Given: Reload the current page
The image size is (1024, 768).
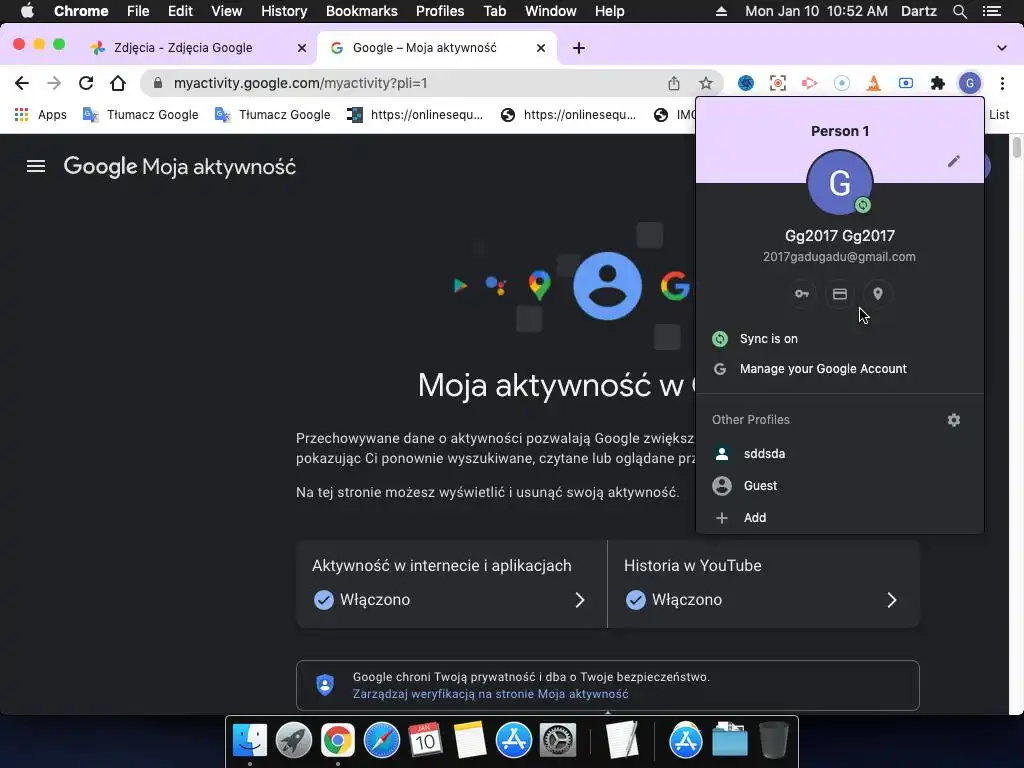Looking at the screenshot, I should pyautogui.click(x=86, y=83).
